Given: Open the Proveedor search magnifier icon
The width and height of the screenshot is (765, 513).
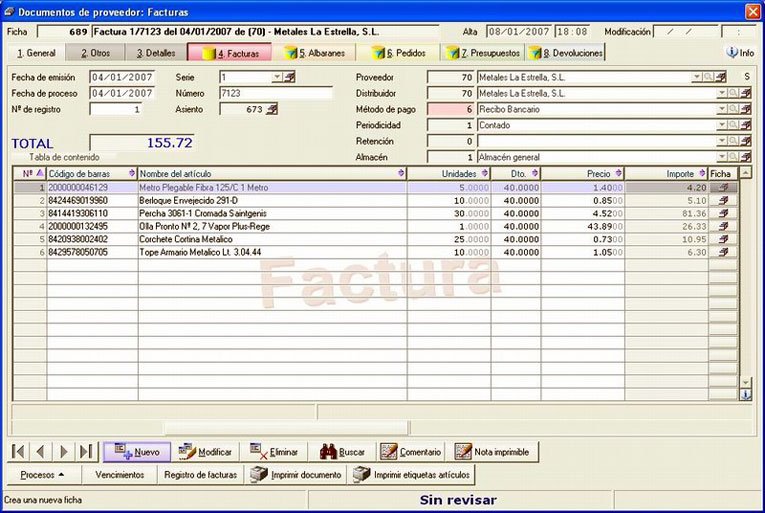Looking at the screenshot, I should (708, 77).
